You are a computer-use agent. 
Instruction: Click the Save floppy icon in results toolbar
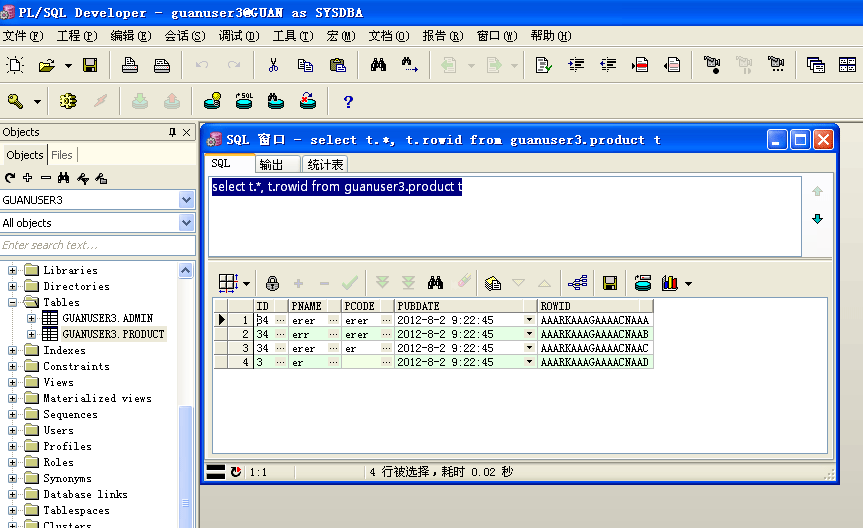pos(610,283)
